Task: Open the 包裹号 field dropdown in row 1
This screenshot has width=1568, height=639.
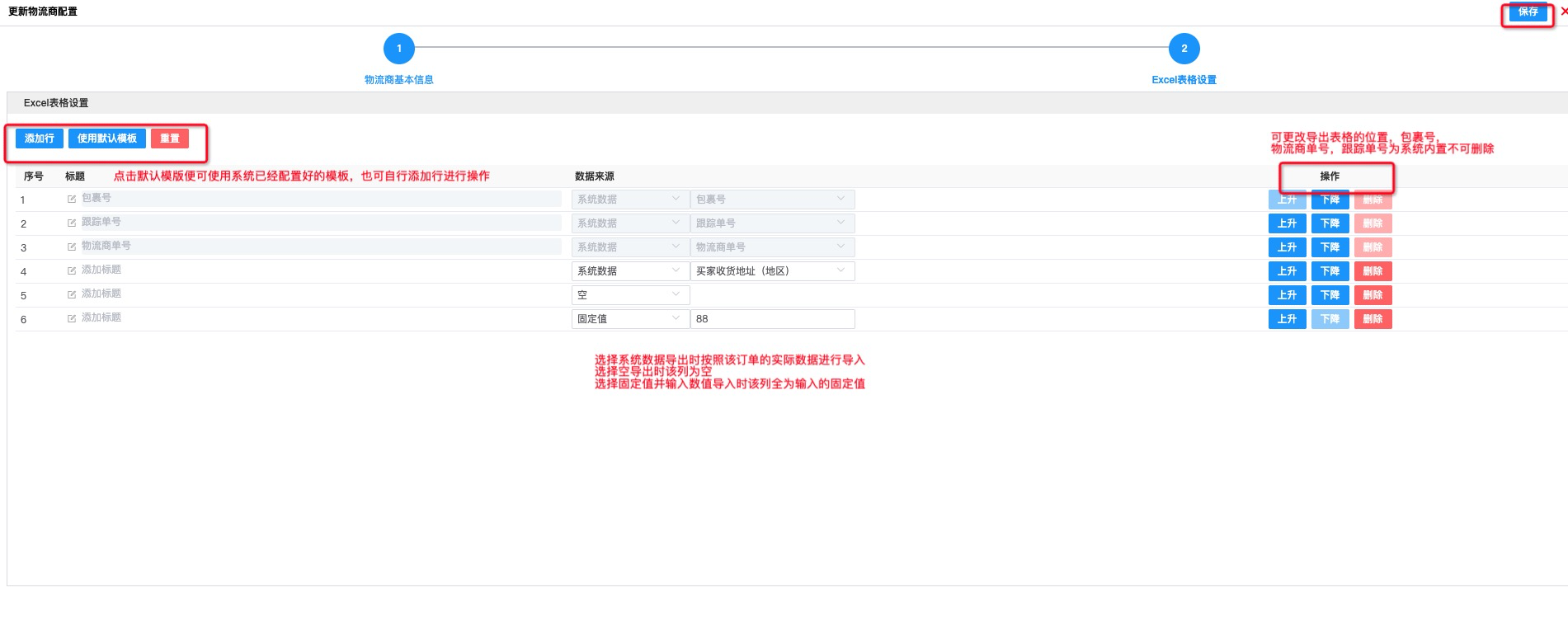Action: (x=772, y=200)
